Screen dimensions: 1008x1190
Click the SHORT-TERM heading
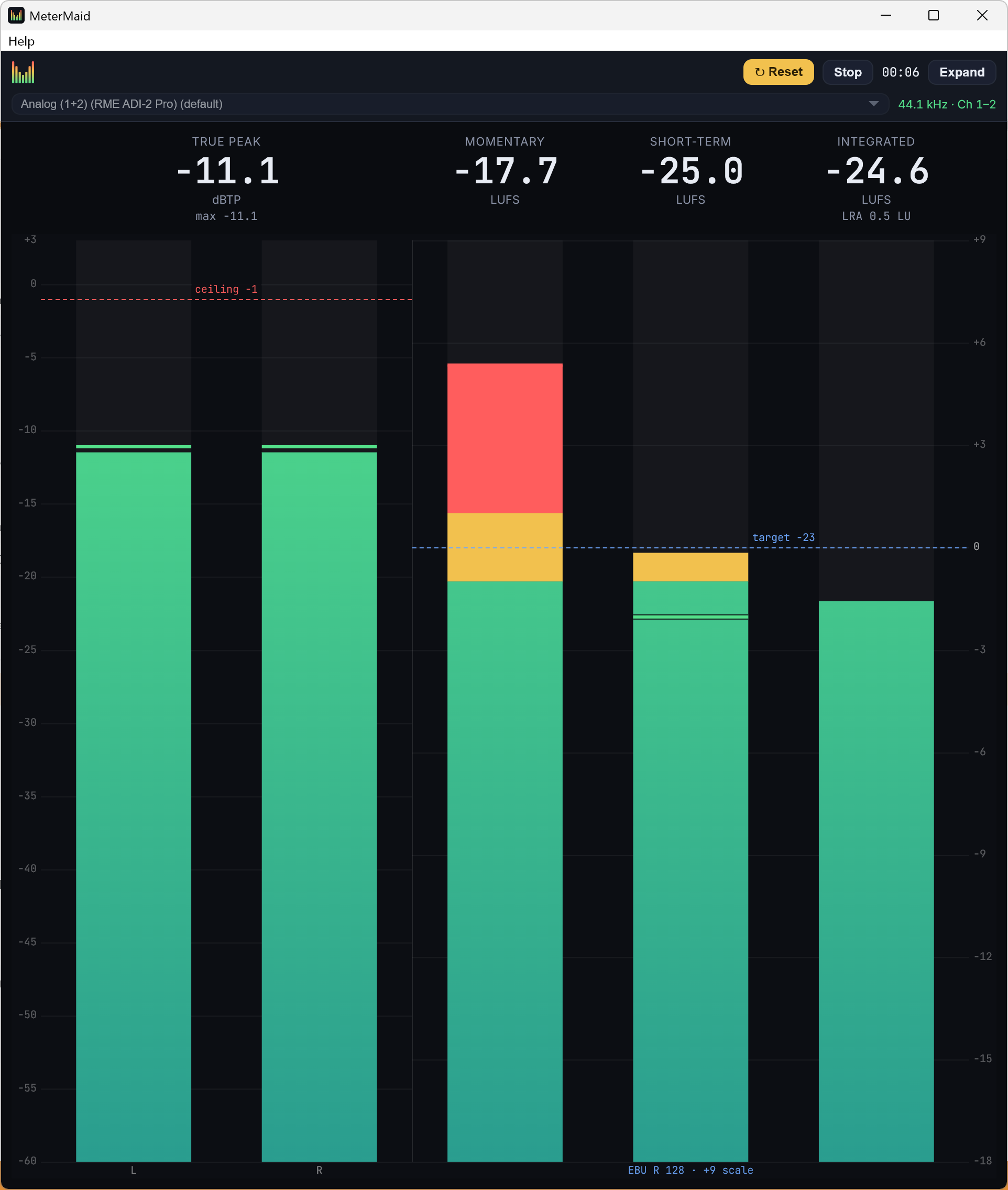click(x=691, y=141)
